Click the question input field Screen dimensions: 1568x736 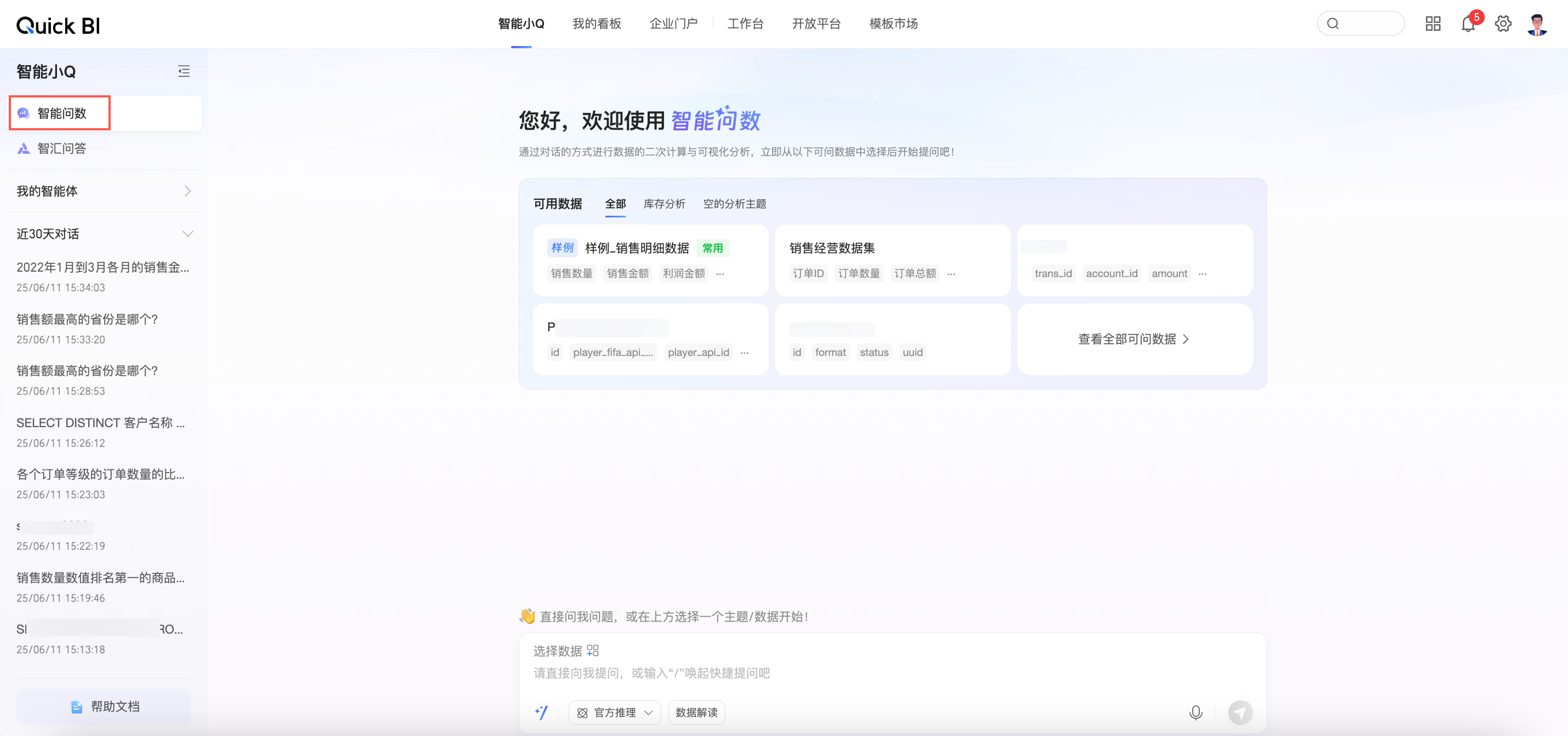click(892, 672)
